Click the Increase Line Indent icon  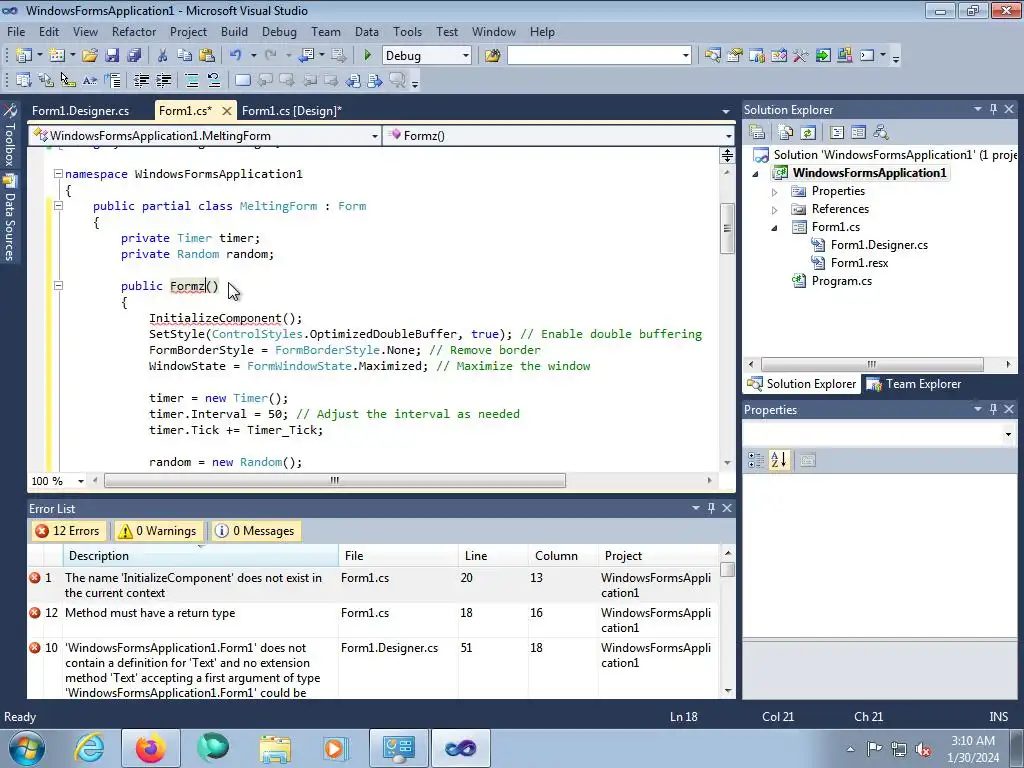[163, 80]
